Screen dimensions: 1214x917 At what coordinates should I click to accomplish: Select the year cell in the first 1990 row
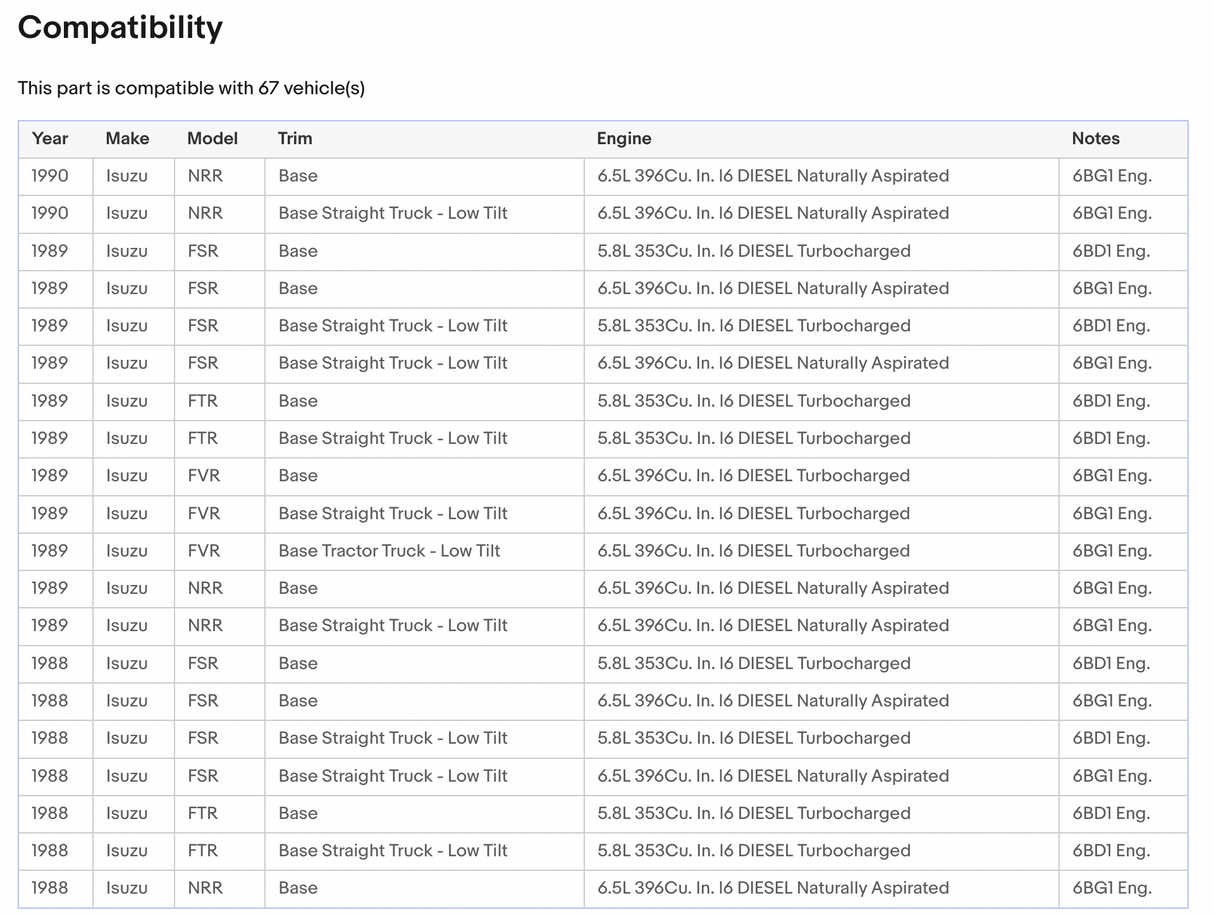pos(50,176)
